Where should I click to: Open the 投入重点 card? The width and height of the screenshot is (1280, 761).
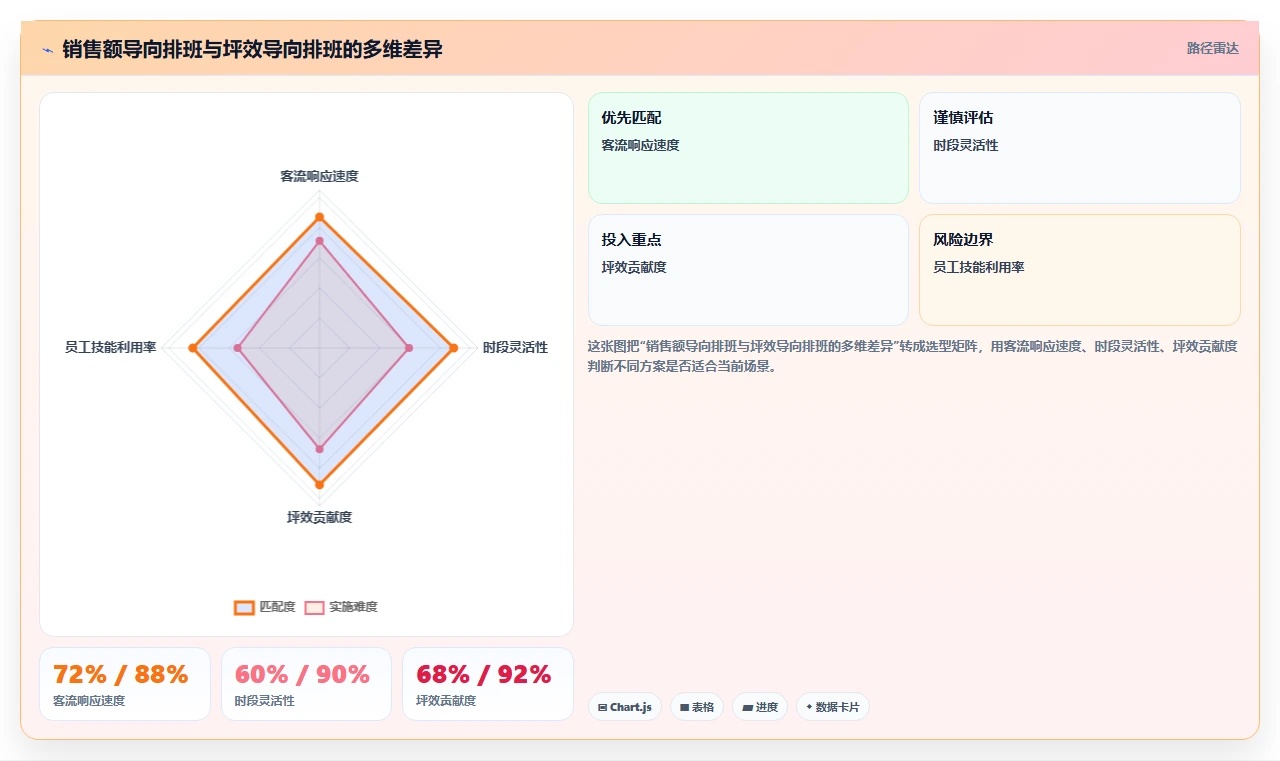(x=748, y=270)
